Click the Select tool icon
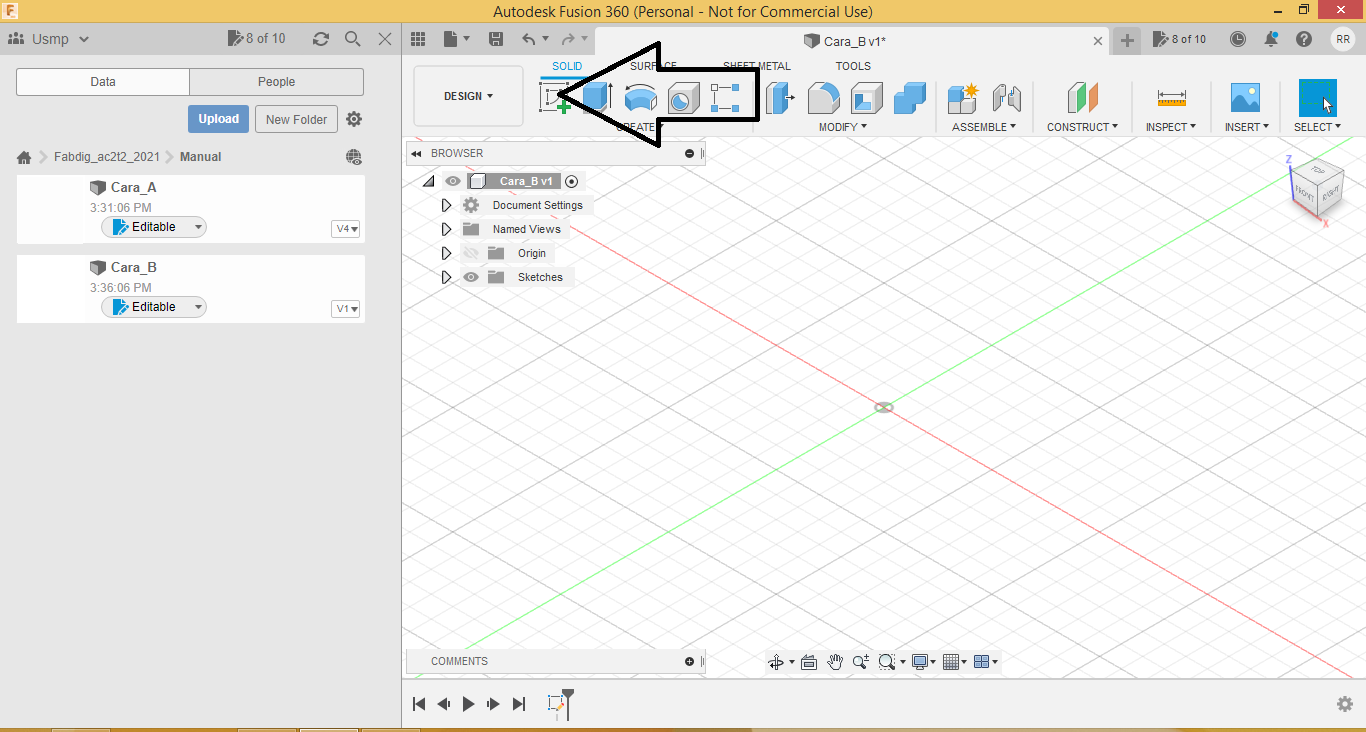The height and width of the screenshot is (732, 1366). click(1317, 98)
